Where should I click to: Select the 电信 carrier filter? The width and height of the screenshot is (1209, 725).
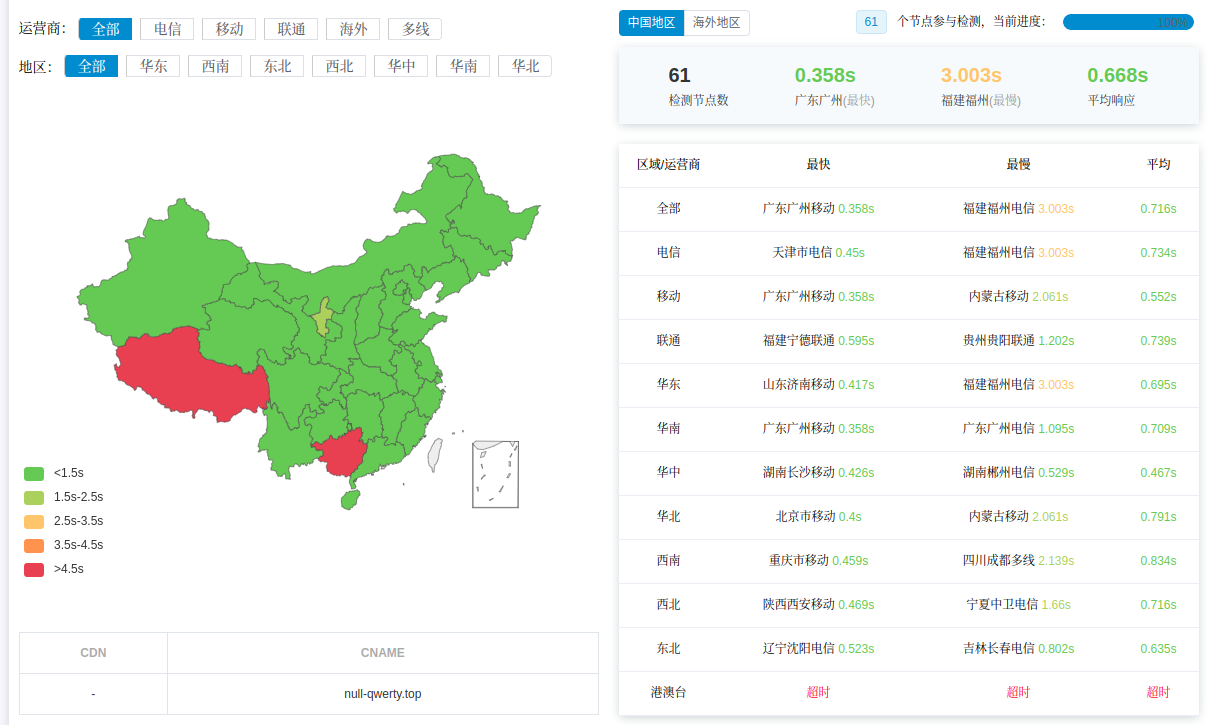click(167, 29)
